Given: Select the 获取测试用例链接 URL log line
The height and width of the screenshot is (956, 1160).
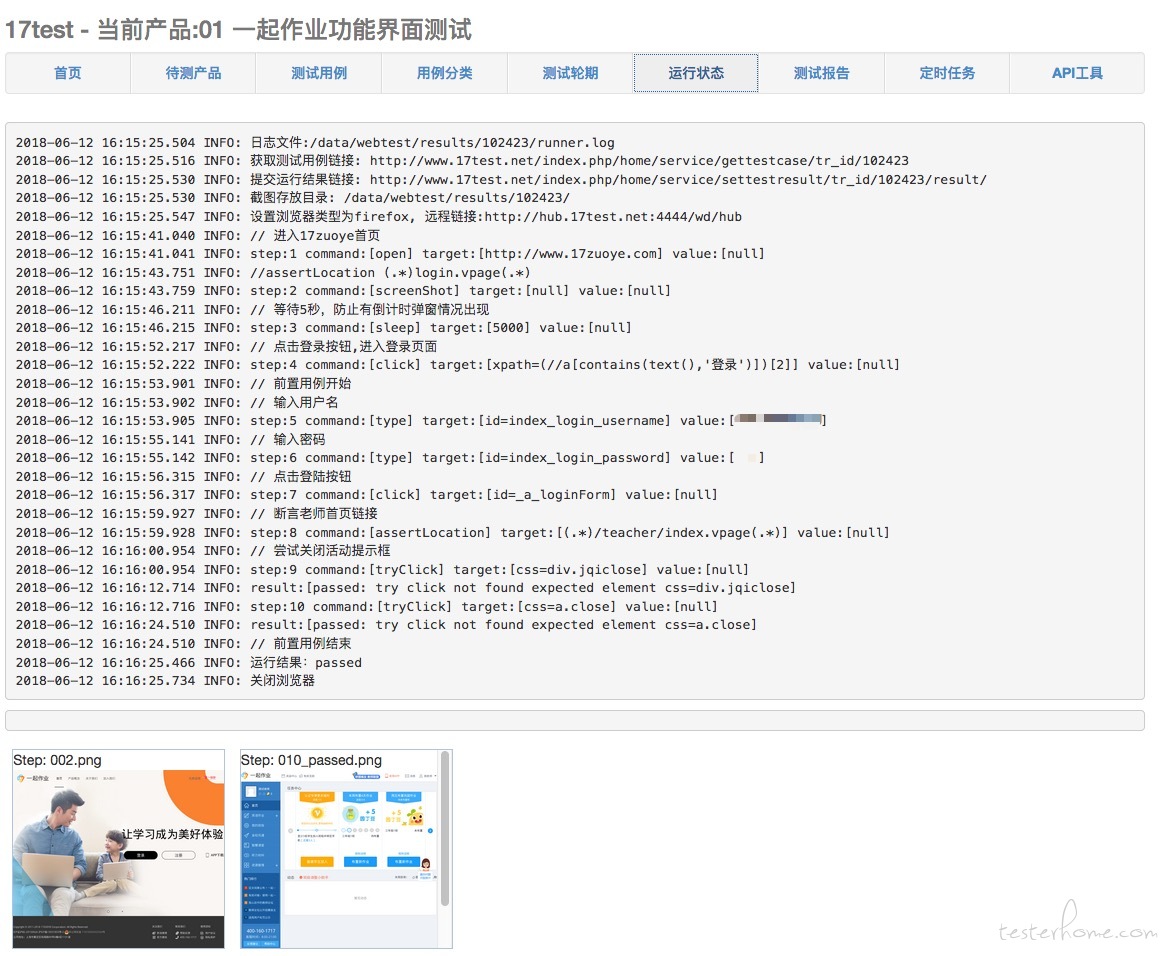Looking at the screenshot, I should click(462, 161).
